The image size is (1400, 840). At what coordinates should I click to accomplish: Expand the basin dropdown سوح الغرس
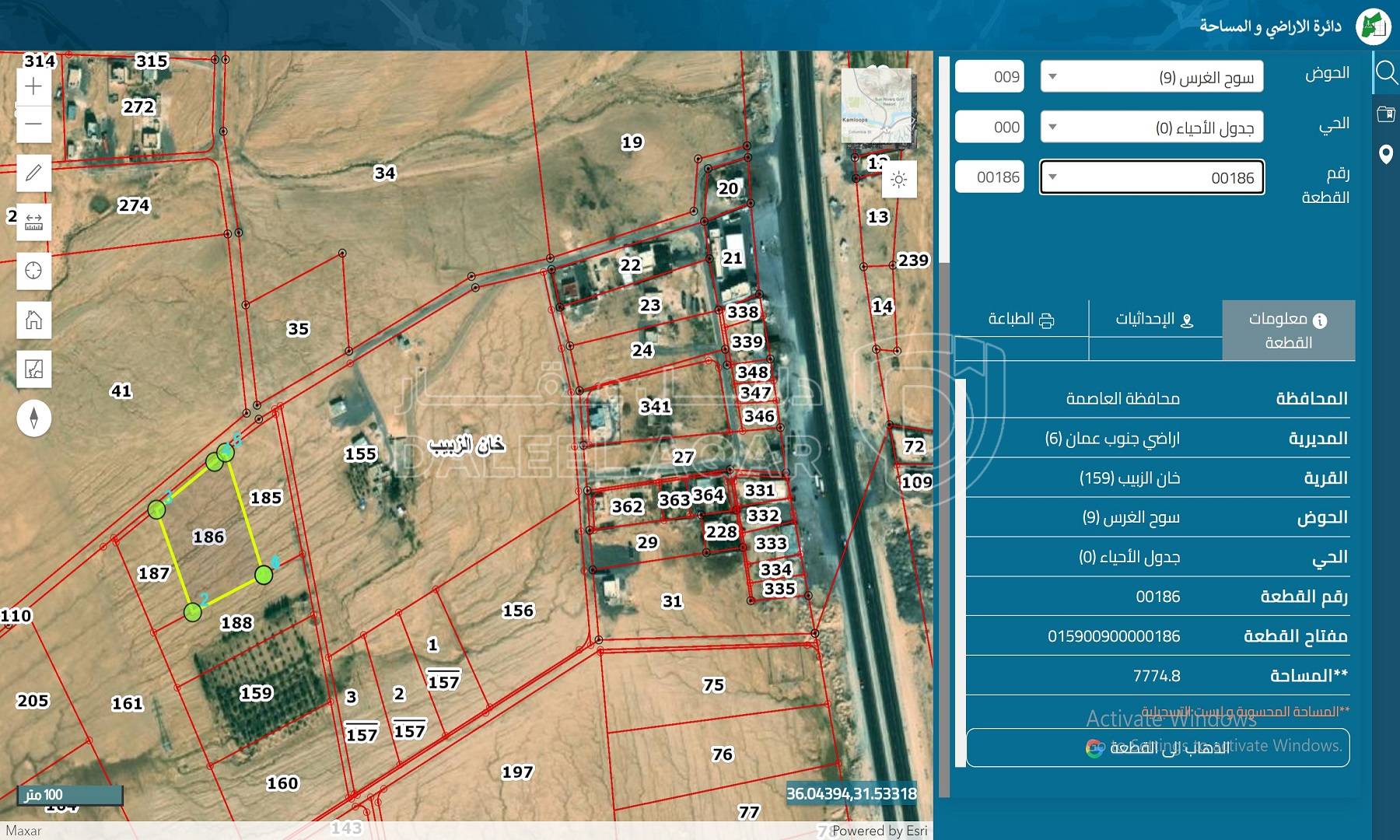click(x=1151, y=77)
